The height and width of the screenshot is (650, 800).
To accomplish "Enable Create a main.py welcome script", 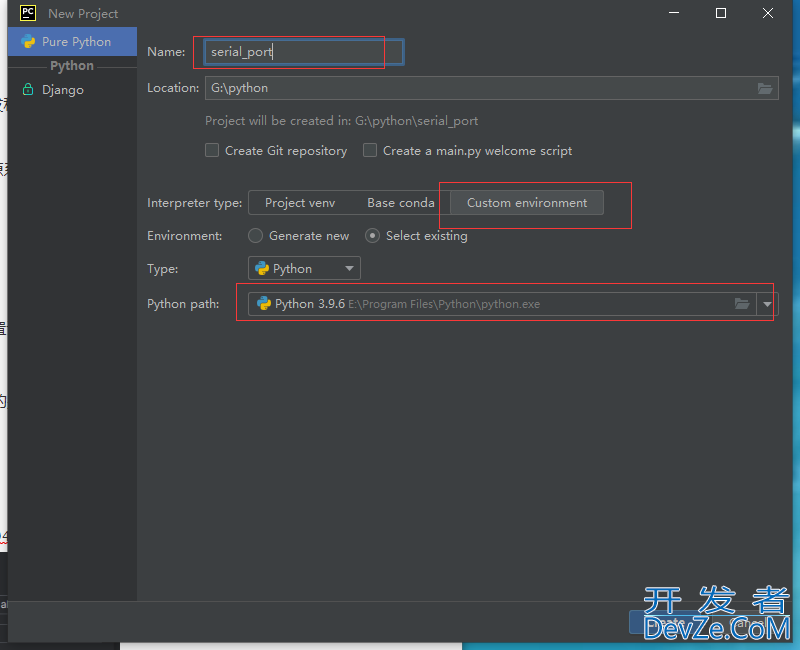I will pyautogui.click(x=370, y=151).
